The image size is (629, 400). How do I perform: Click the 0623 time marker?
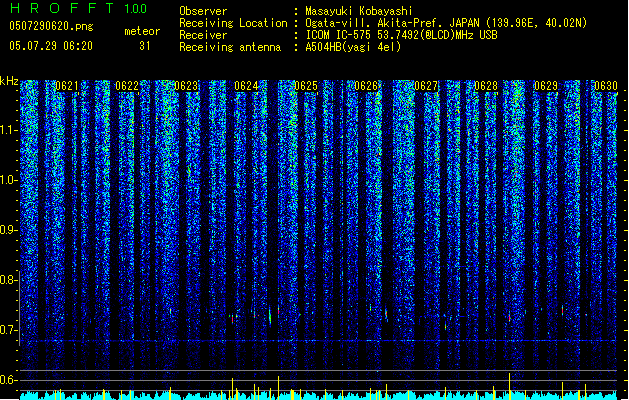[x=186, y=86]
